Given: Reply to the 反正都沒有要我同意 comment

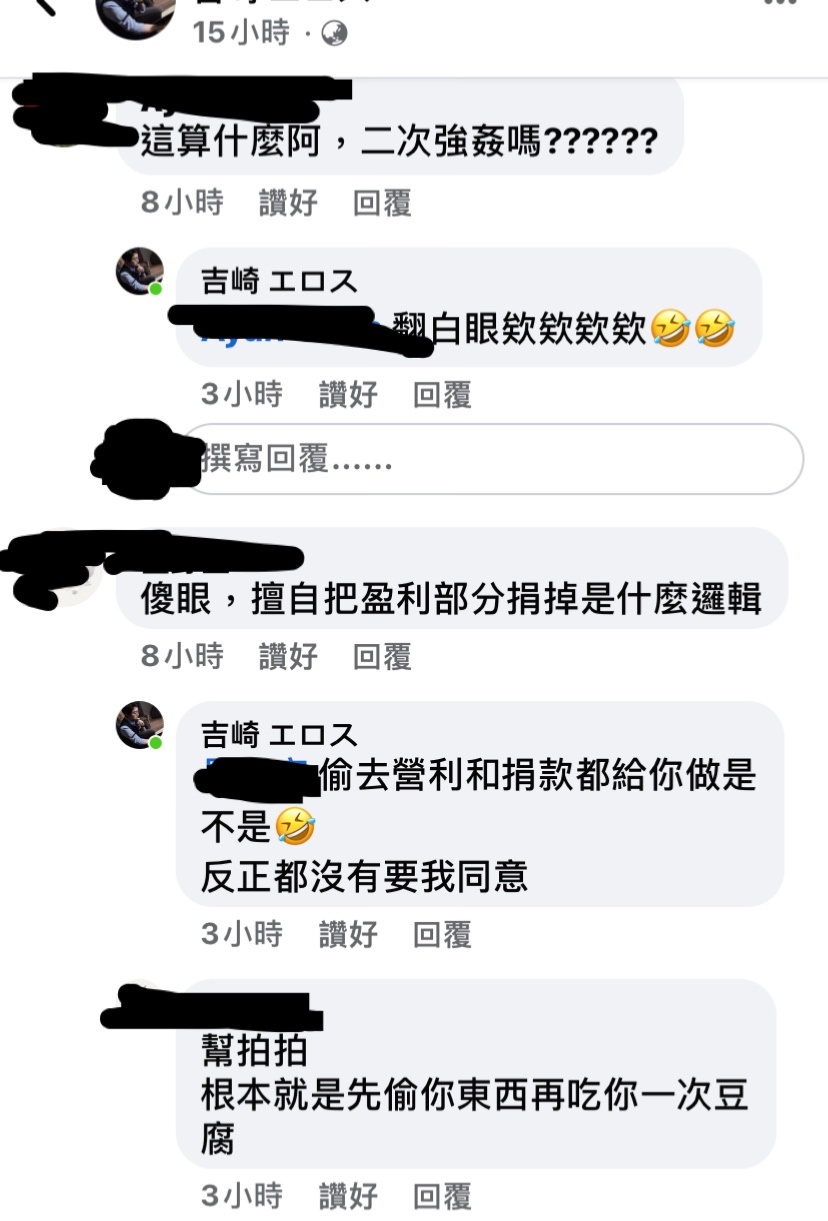Looking at the screenshot, I should 442,934.
